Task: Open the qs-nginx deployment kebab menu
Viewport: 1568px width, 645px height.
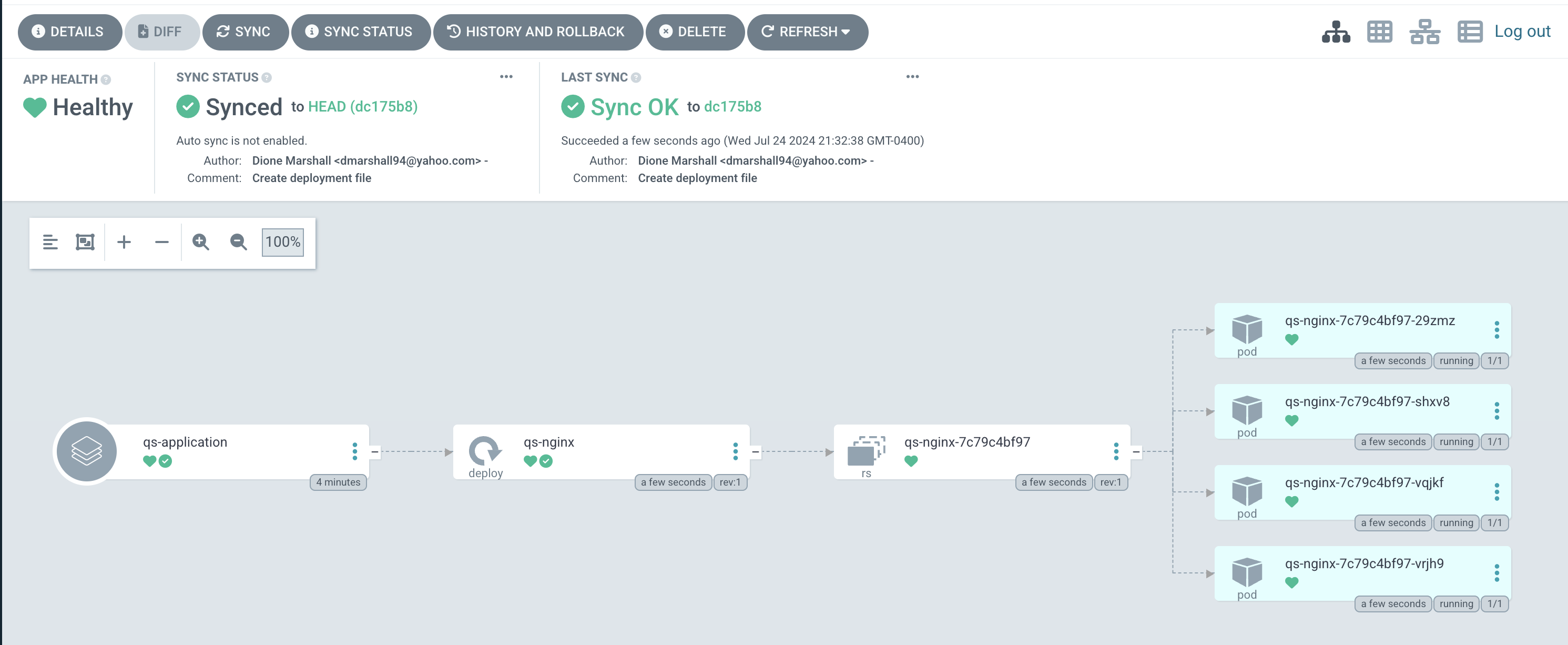Action: pos(735,451)
